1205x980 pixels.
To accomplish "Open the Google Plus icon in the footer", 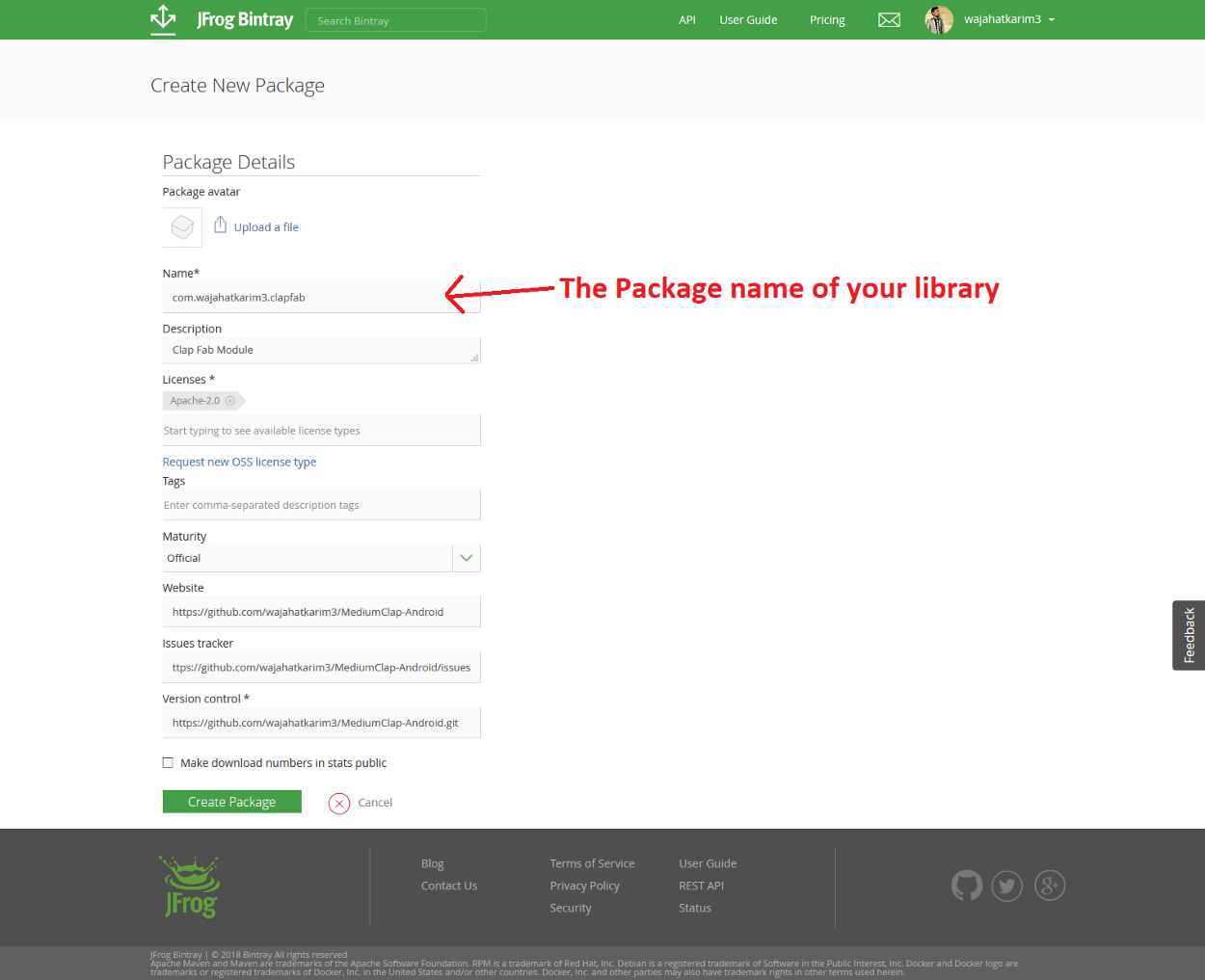I will (x=1050, y=886).
